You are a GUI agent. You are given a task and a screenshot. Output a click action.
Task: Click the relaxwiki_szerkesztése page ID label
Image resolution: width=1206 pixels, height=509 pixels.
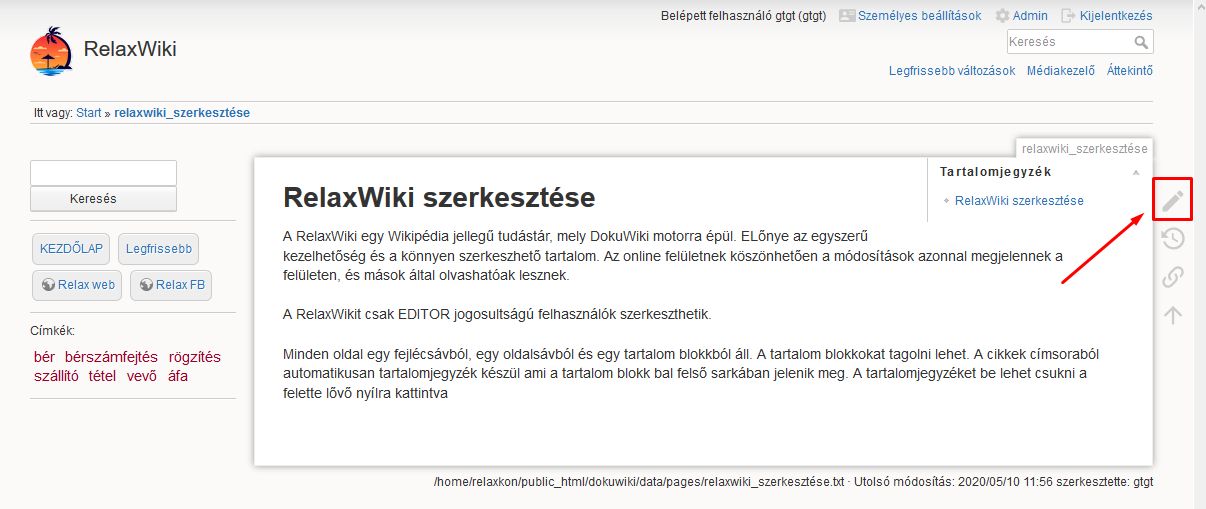1084,148
